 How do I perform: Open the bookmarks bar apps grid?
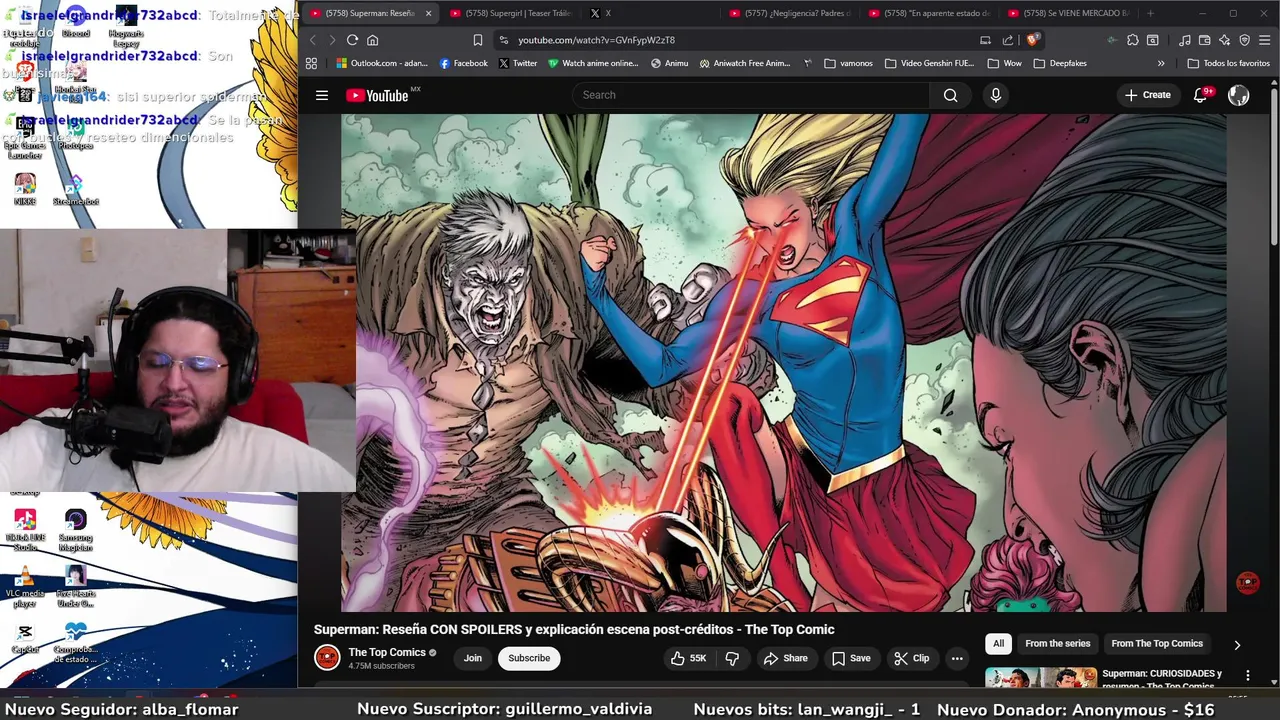click(x=311, y=63)
